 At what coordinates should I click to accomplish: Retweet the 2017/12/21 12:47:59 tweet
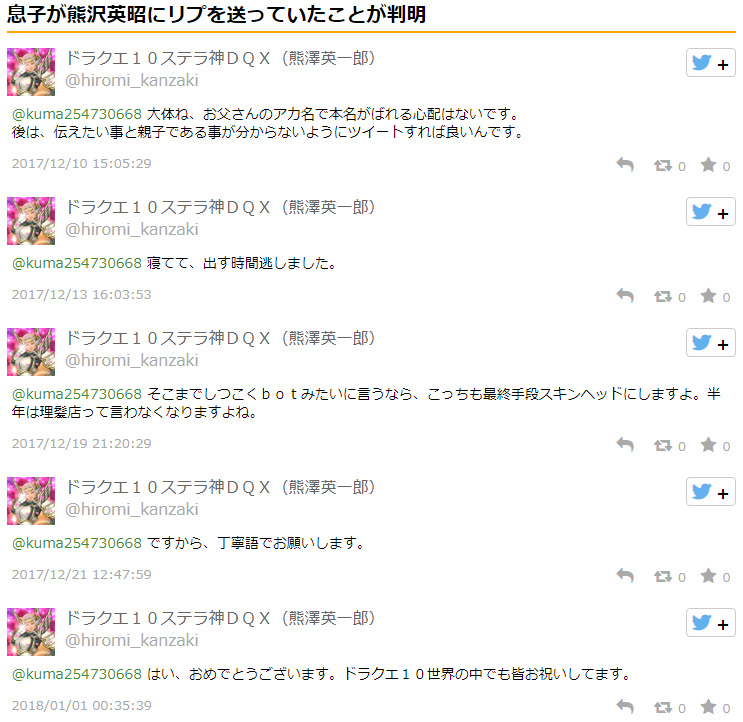pyautogui.click(x=663, y=576)
